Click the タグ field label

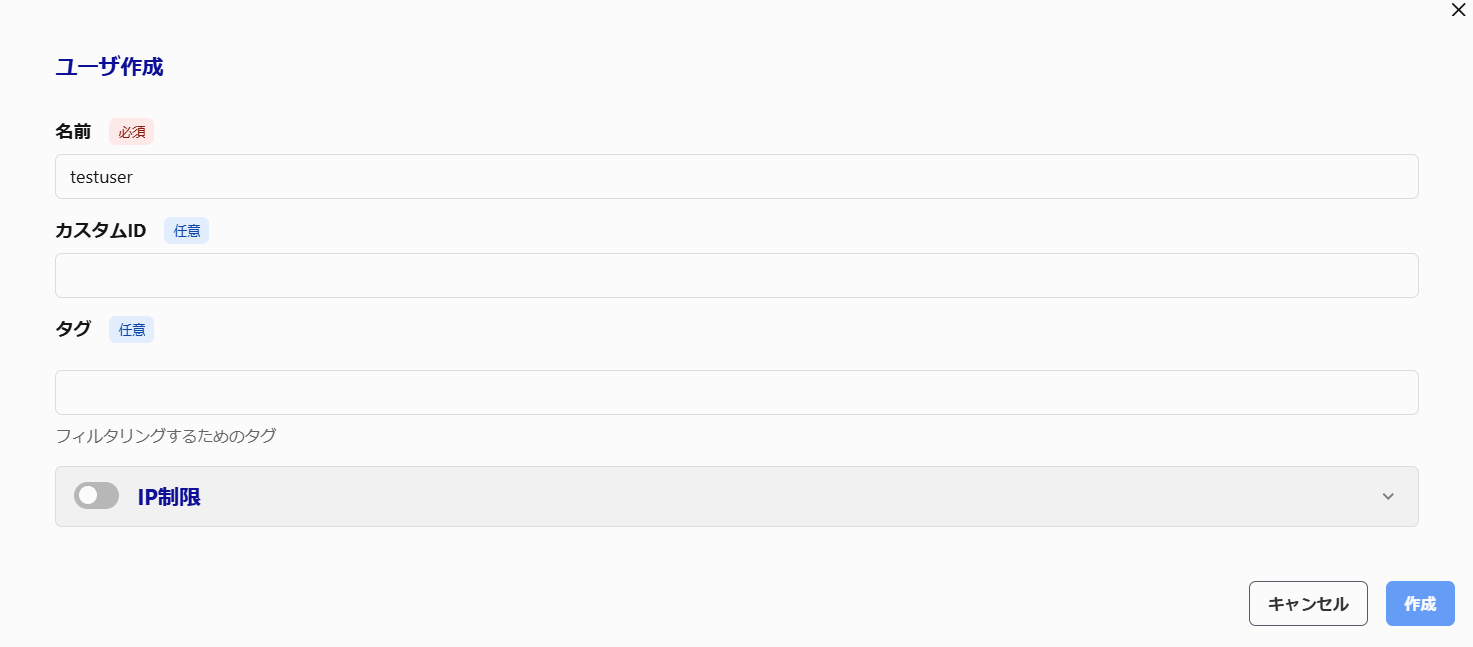tap(73, 329)
